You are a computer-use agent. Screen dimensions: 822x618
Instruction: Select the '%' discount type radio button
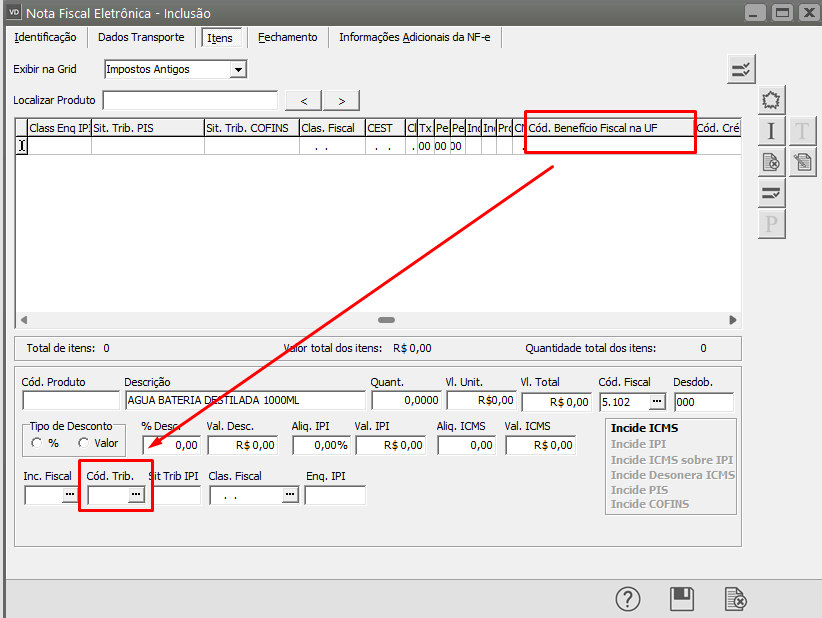pos(37,443)
